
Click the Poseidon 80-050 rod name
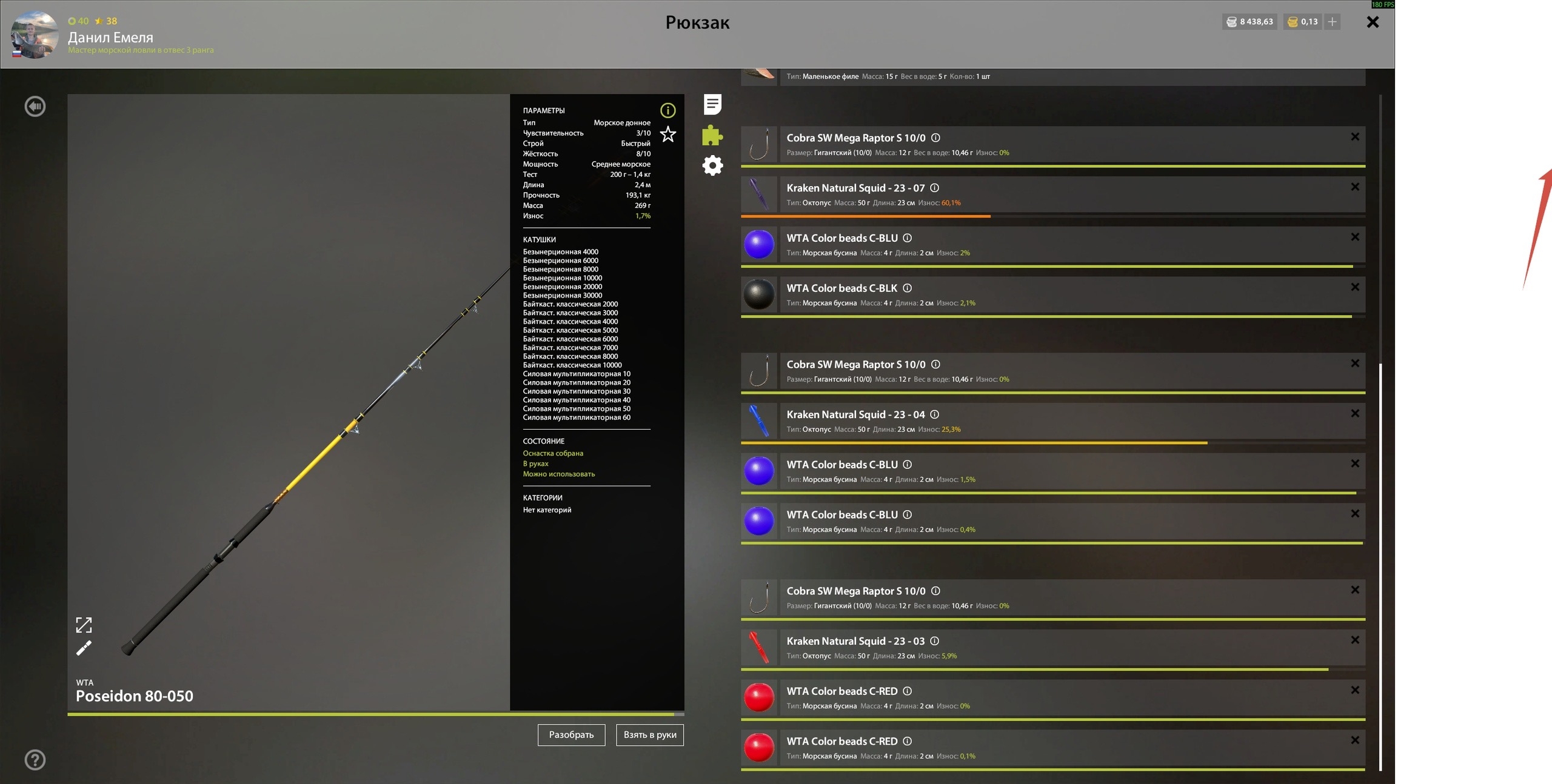click(x=135, y=696)
